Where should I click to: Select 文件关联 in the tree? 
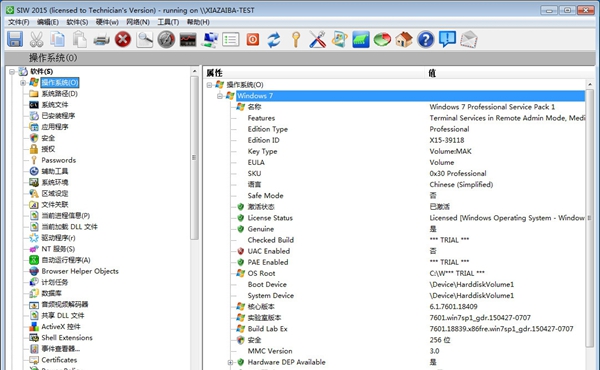coord(55,205)
